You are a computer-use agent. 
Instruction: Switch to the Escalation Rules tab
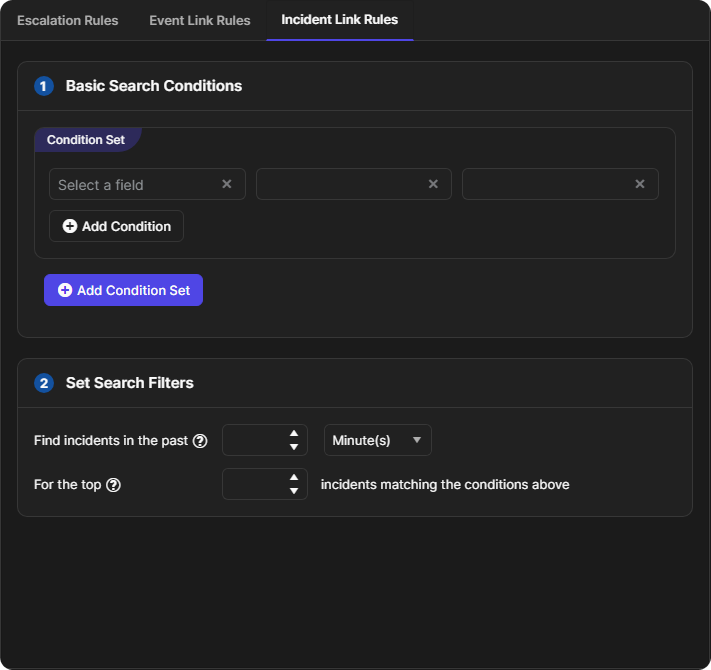click(68, 20)
